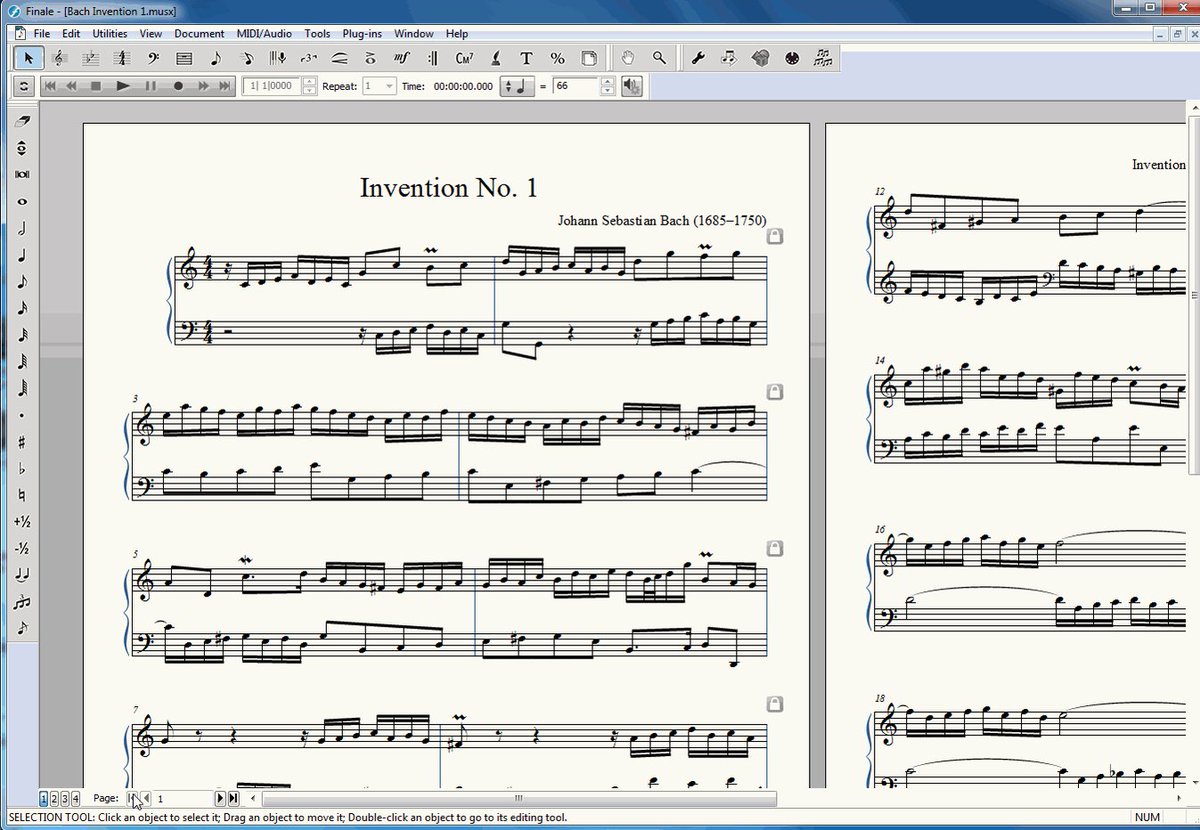1200x830 pixels.
Task: Choose the tie tool in palette
Action: pyautogui.click(x=22, y=575)
